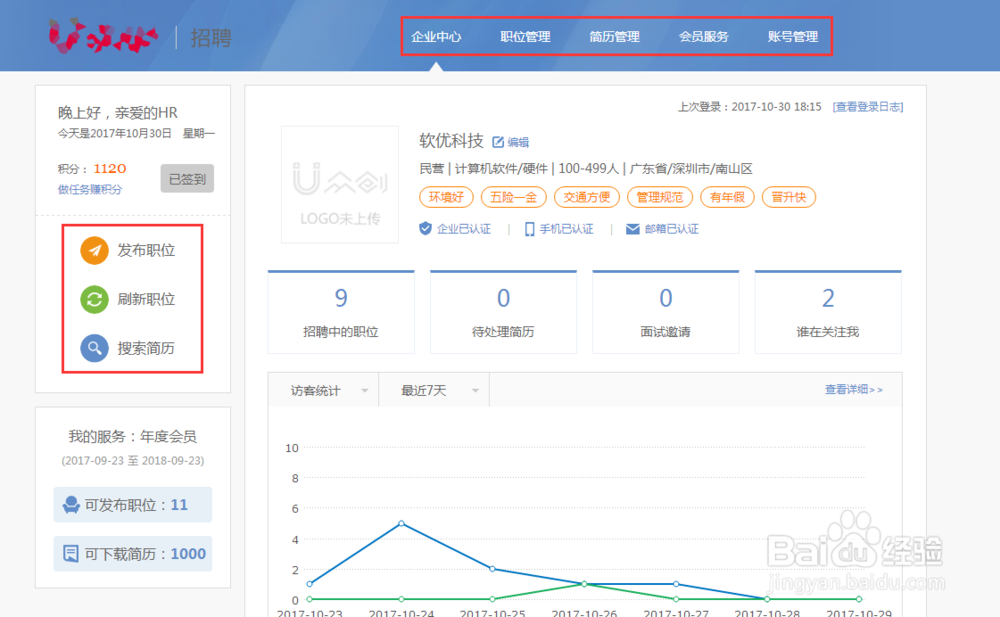
Task: Click 可下载简历：1000 box
Action: pos(133,553)
